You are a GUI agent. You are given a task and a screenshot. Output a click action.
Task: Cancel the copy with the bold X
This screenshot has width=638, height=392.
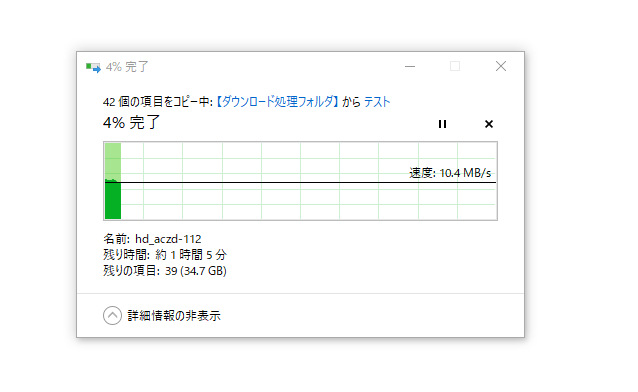click(489, 124)
